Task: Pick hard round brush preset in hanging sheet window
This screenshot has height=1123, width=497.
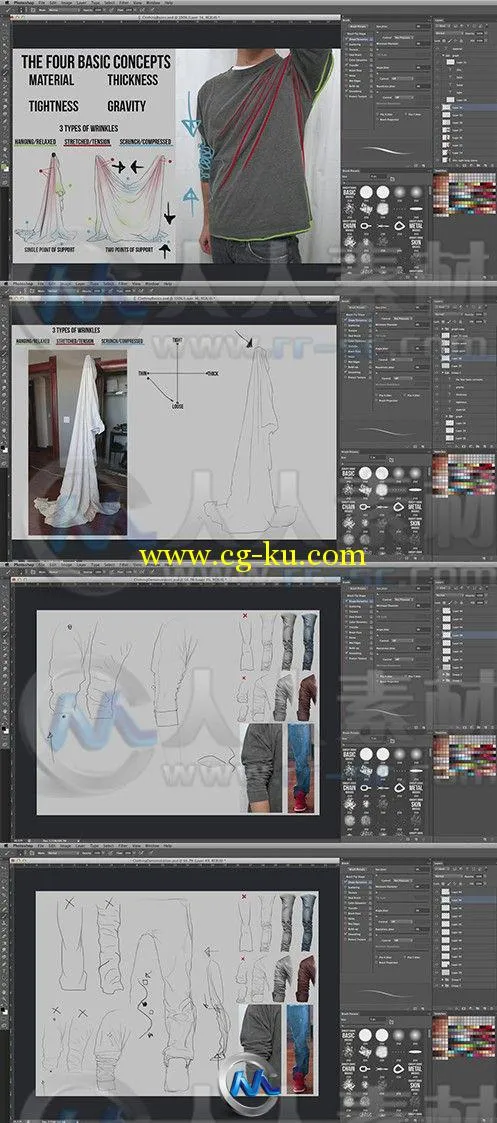Action: tap(365, 473)
